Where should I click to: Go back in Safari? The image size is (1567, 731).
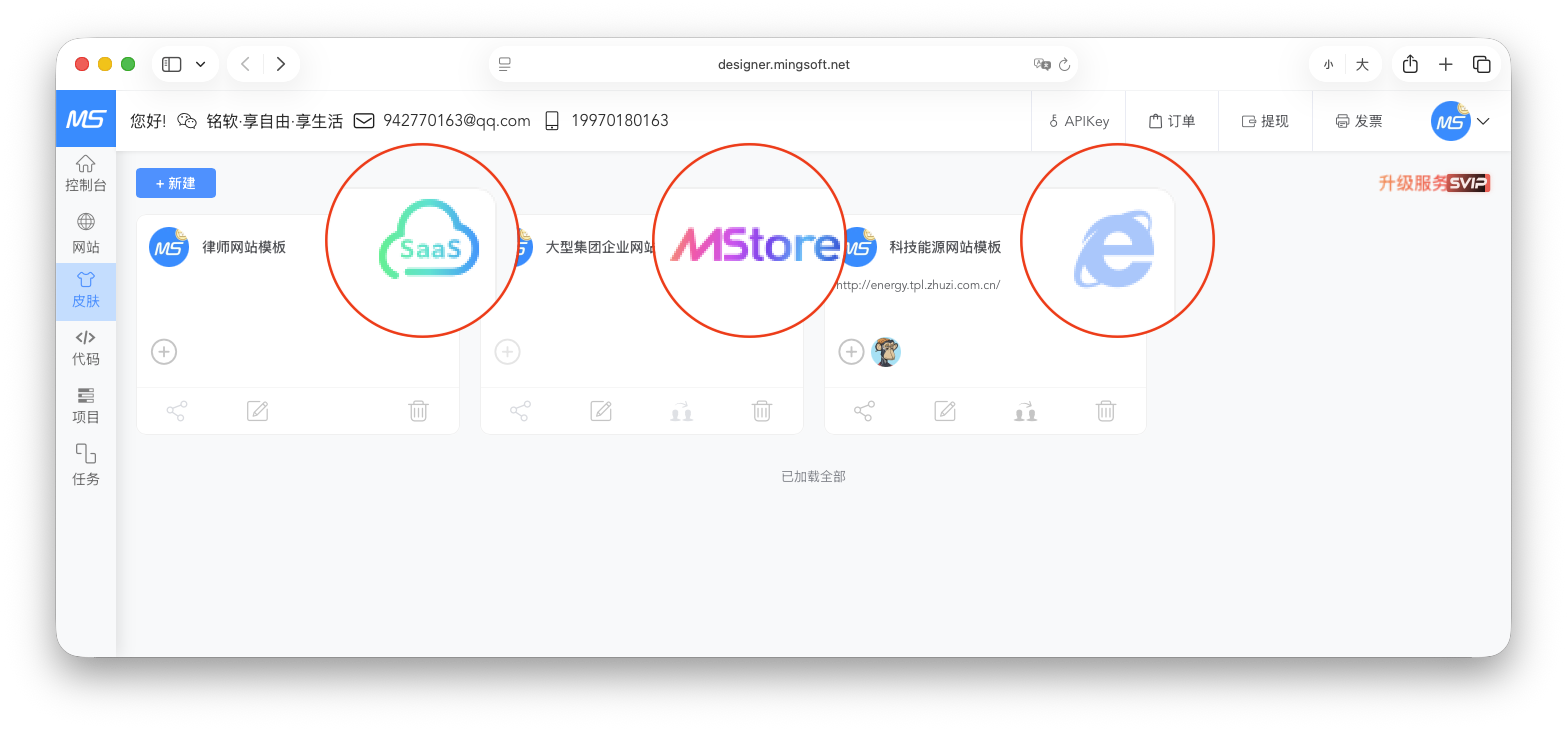[x=245, y=64]
